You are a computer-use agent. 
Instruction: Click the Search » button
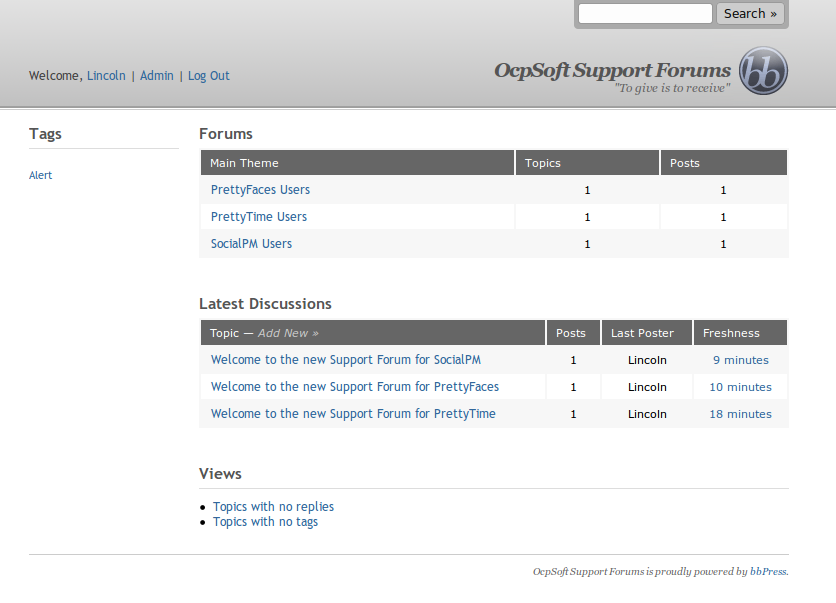click(x=750, y=13)
